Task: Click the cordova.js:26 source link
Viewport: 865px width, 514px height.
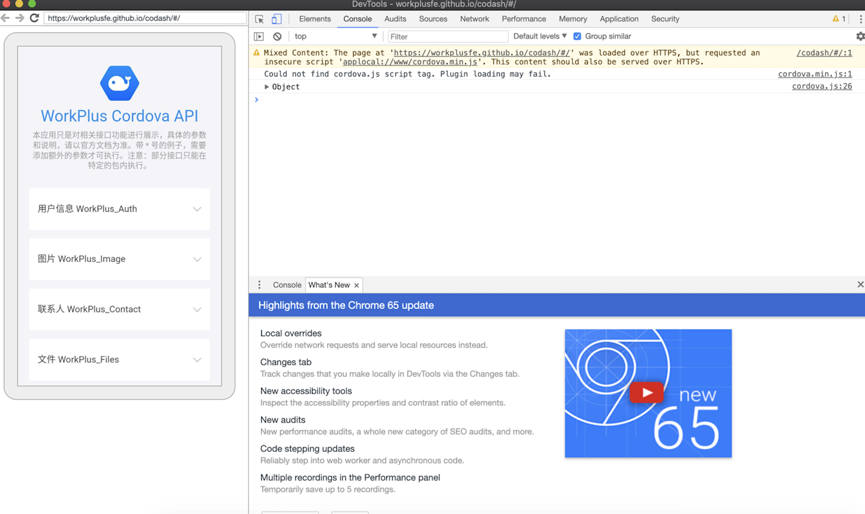Action: [821, 87]
